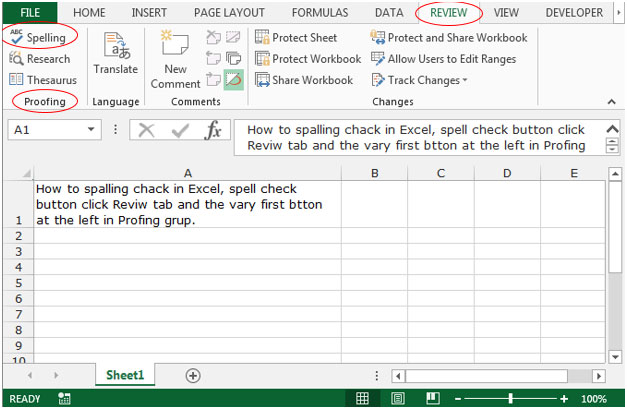Image resolution: width=627 pixels, height=409 pixels.
Task: Switch to the DATA tab
Action: point(389,13)
